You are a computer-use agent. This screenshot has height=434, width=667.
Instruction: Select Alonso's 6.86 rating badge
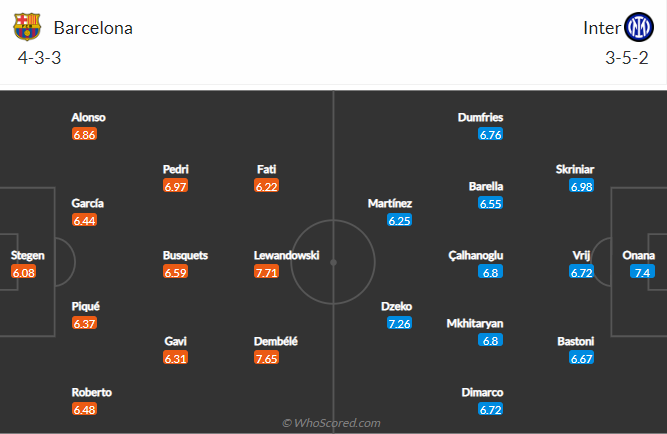coord(84,135)
